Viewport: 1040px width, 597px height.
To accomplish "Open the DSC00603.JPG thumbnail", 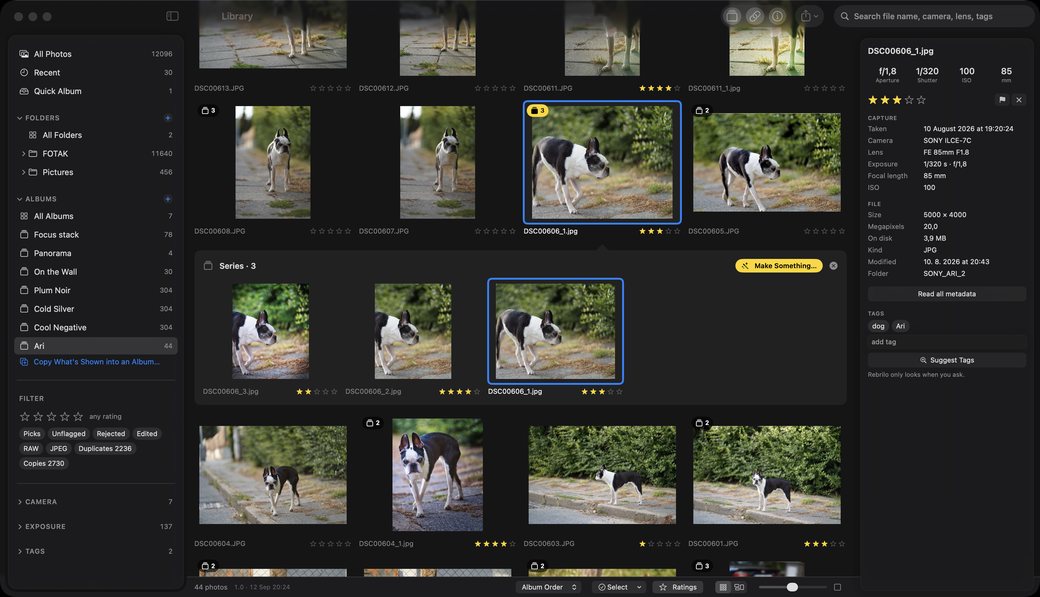I will pyautogui.click(x=602, y=475).
